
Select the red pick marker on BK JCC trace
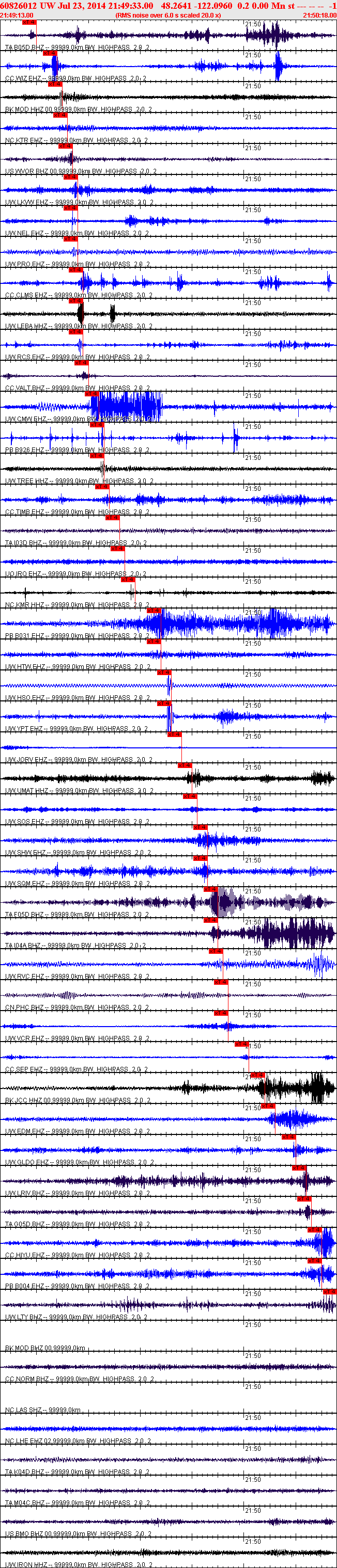[257, 1075]
